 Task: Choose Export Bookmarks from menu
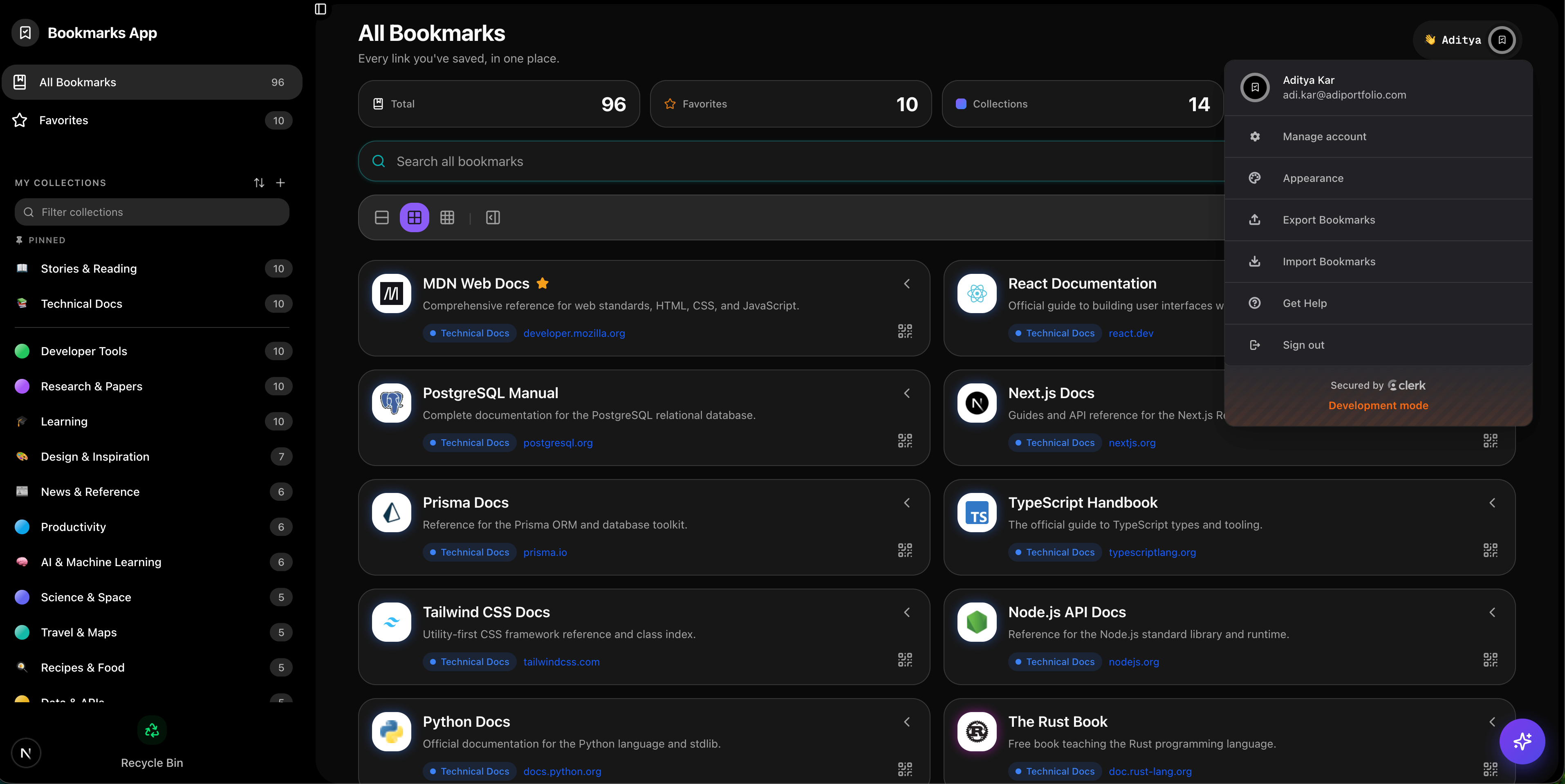point(1378,220)
